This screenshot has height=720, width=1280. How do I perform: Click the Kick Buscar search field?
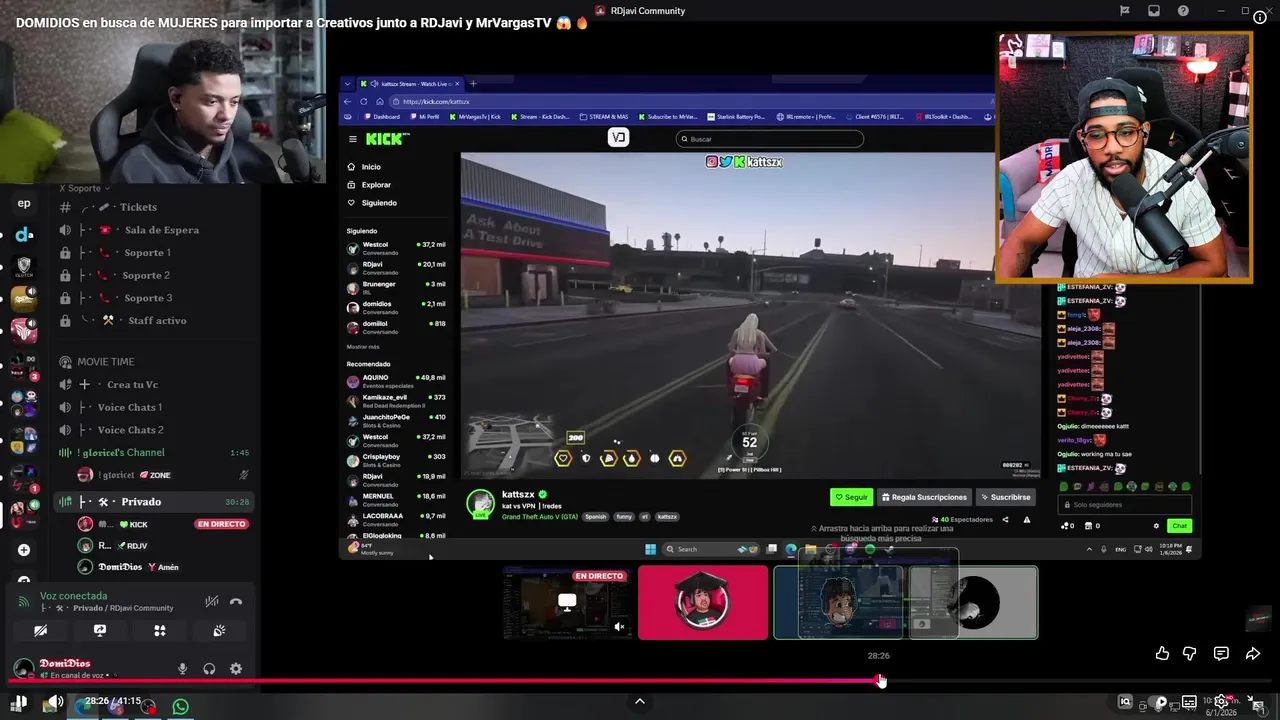pyautogui.click(x=769, y=139)
